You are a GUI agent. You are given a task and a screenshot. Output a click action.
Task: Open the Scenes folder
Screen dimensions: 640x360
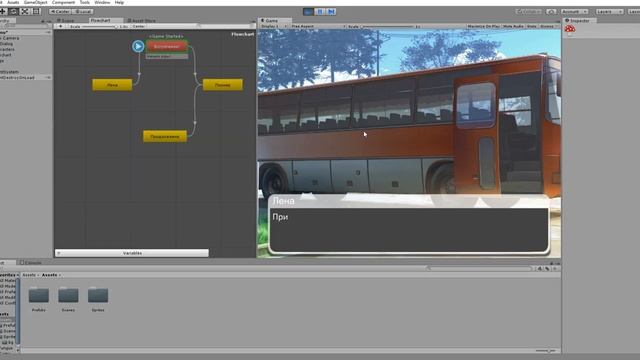pyautogui.click(x=68, y=299)
